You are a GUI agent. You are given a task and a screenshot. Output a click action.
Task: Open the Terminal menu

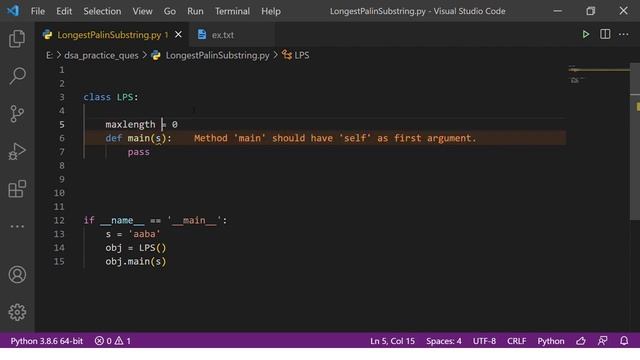tap(232, 11)
